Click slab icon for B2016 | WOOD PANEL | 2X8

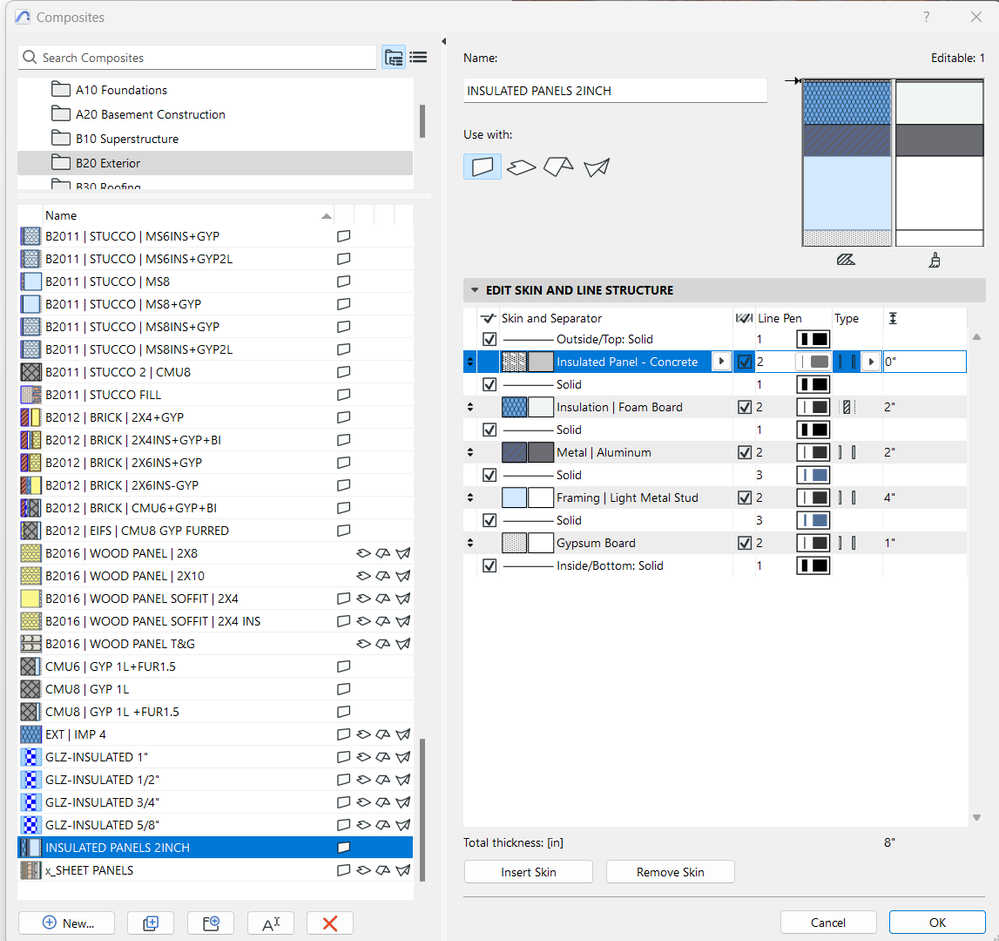click(363, 553)
